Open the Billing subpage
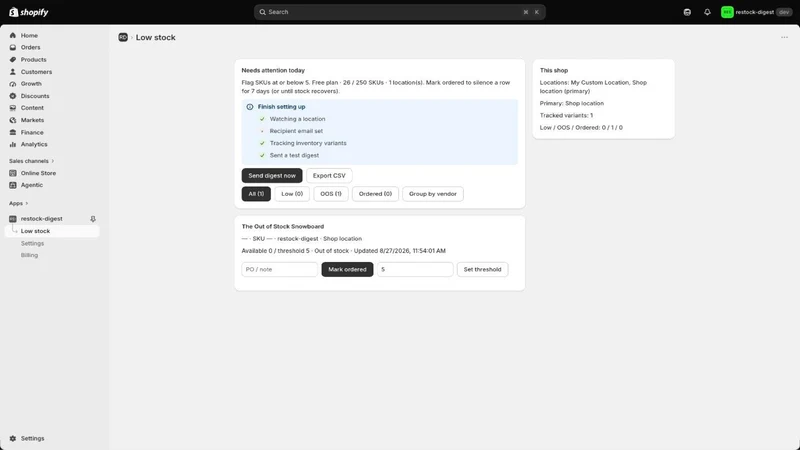 coord(29,255)
